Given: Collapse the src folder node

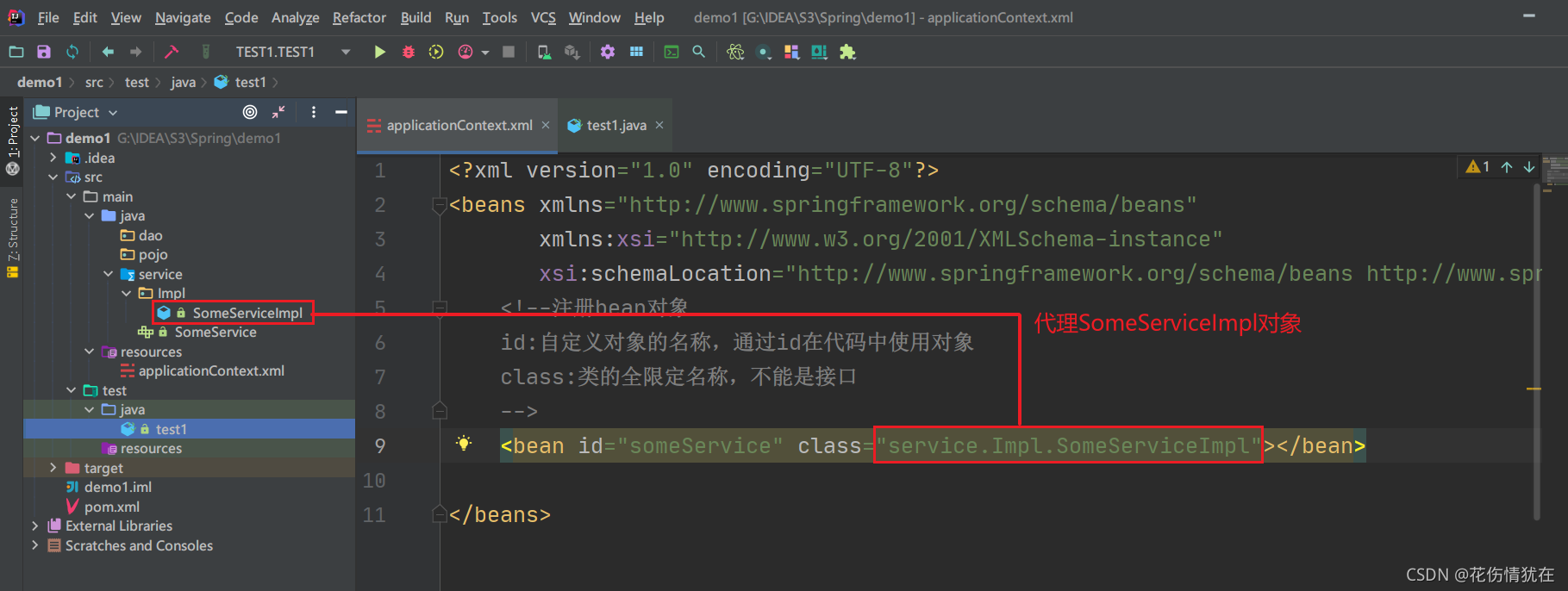Looking at the screenshot, I should (53, 177).
